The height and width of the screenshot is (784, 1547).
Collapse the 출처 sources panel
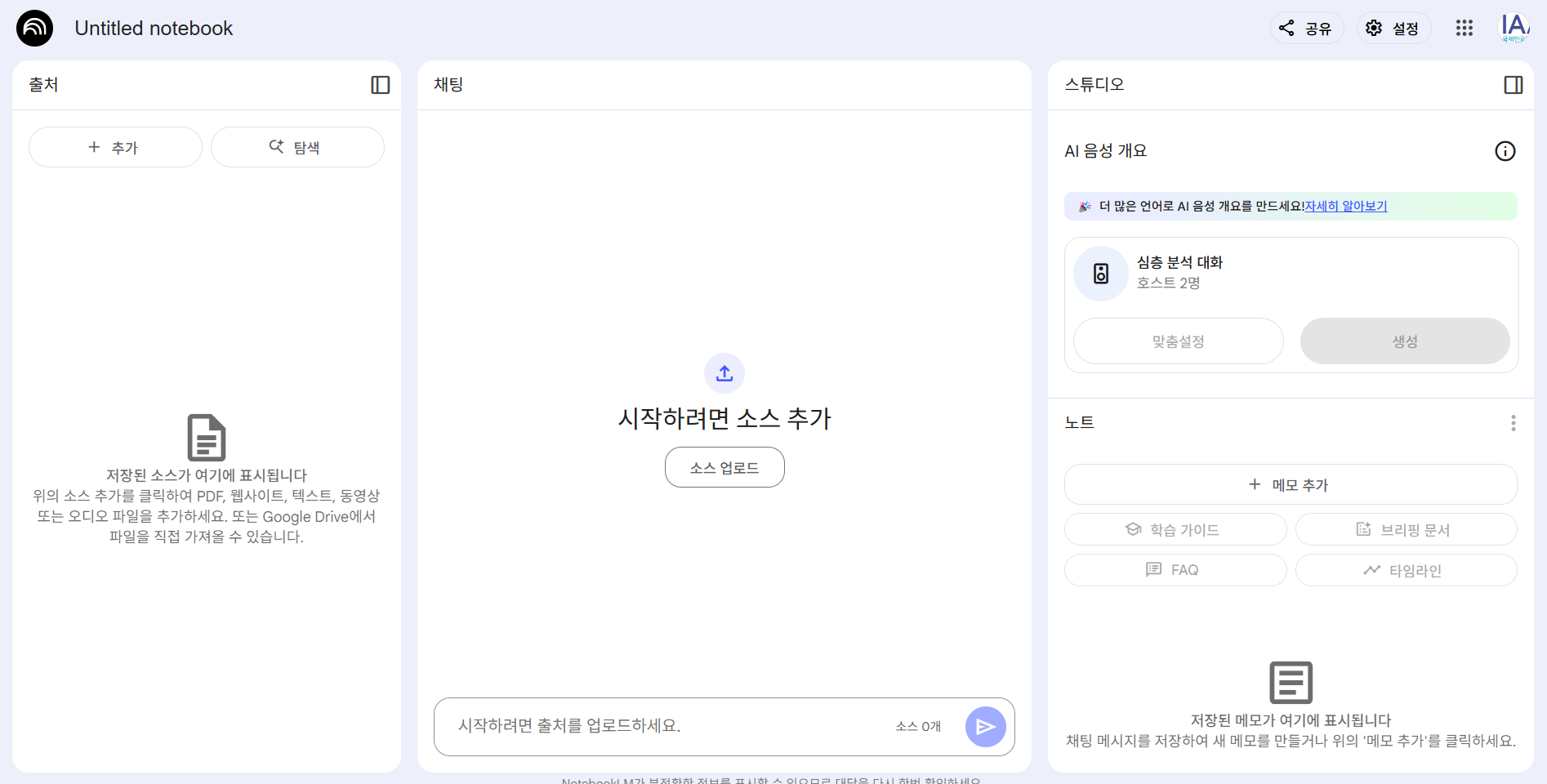[x=380, y=85]
